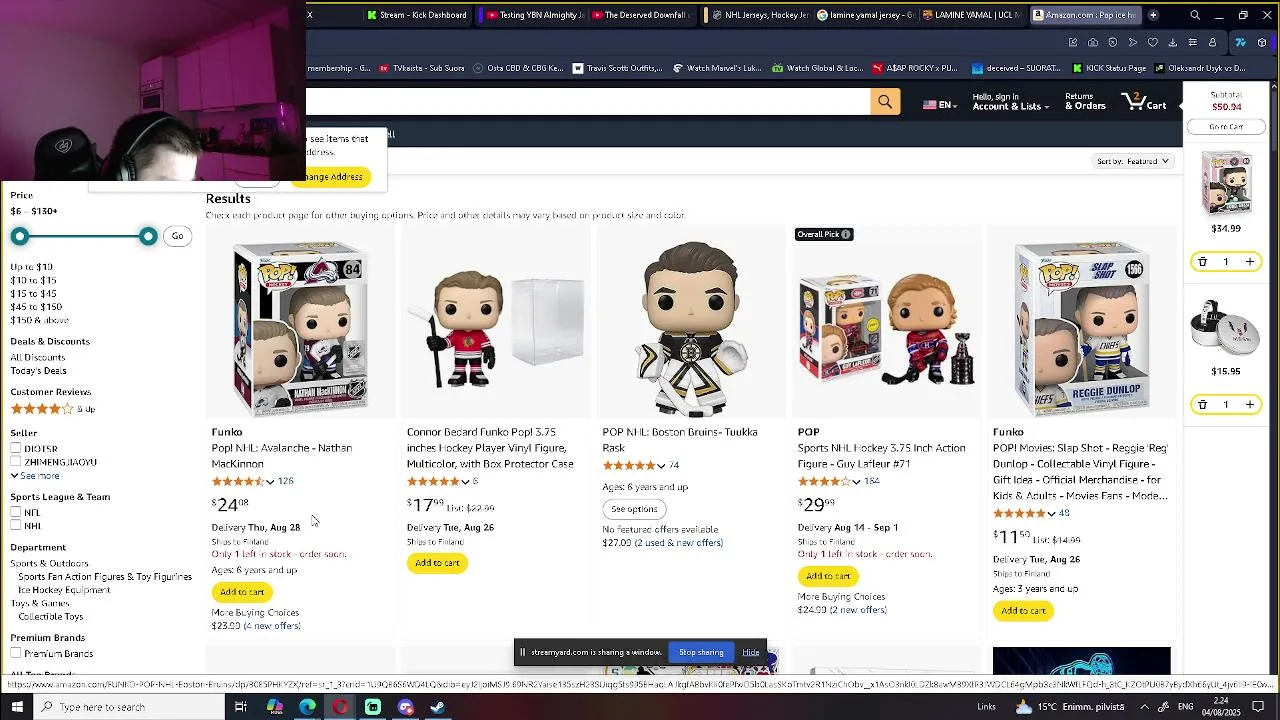Open the Reggie Dunlop Slap Shot product image
Image resolution: width=1280 pixels, height=720 pixels.
coord(1081,328)
